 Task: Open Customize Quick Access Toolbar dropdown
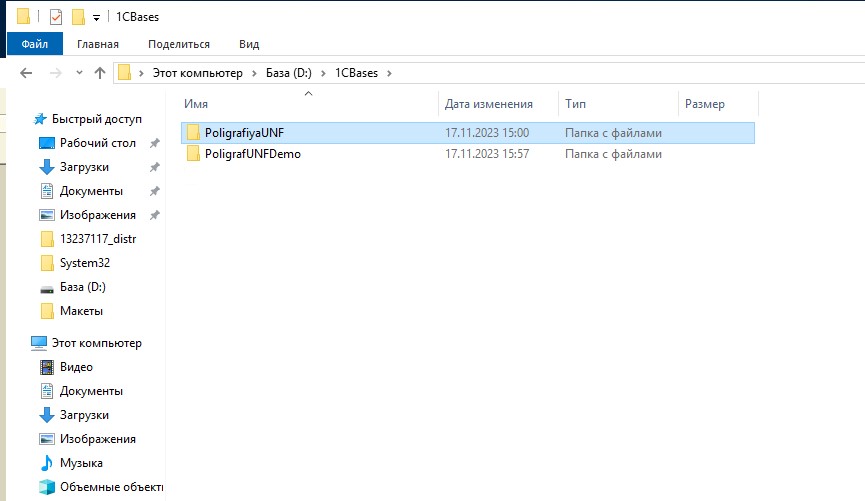tap(96, 18)
